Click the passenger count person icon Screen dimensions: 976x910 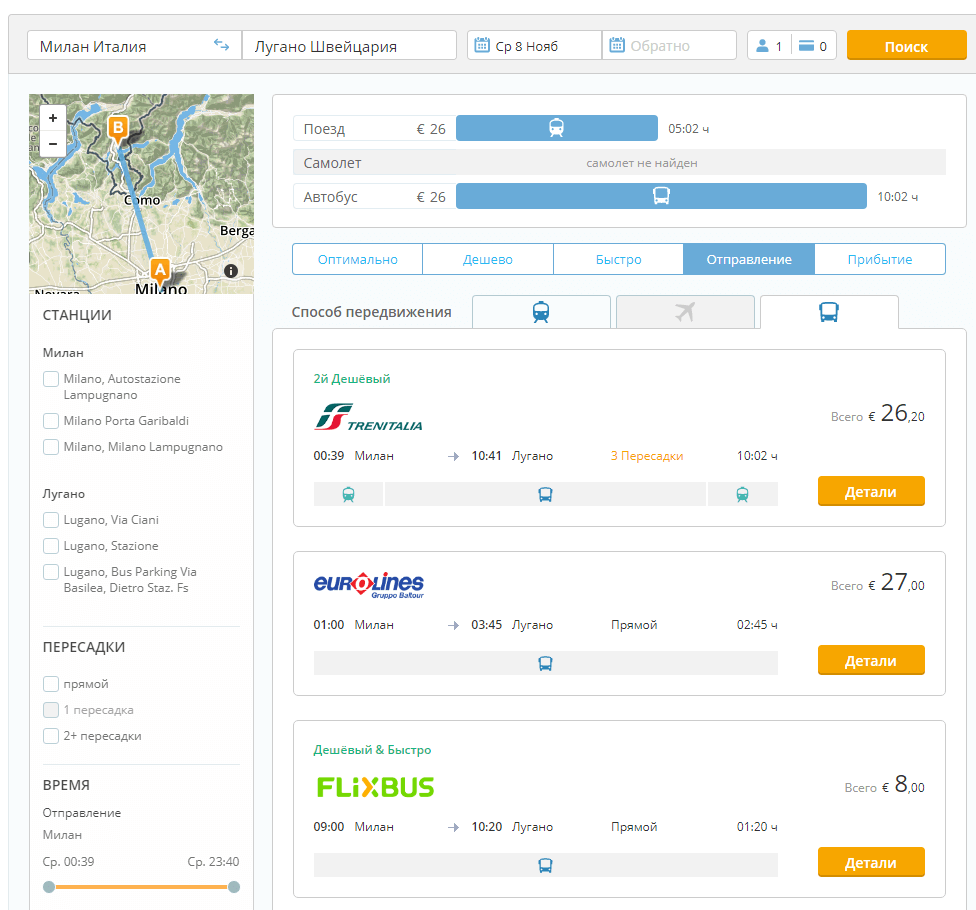[762, 45]
